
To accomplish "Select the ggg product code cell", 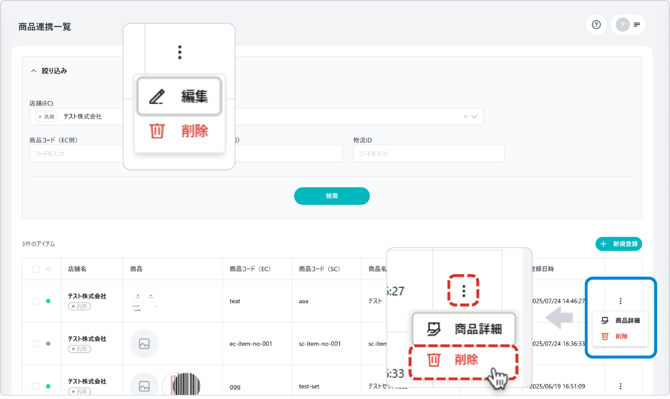I will pos(235,387).
